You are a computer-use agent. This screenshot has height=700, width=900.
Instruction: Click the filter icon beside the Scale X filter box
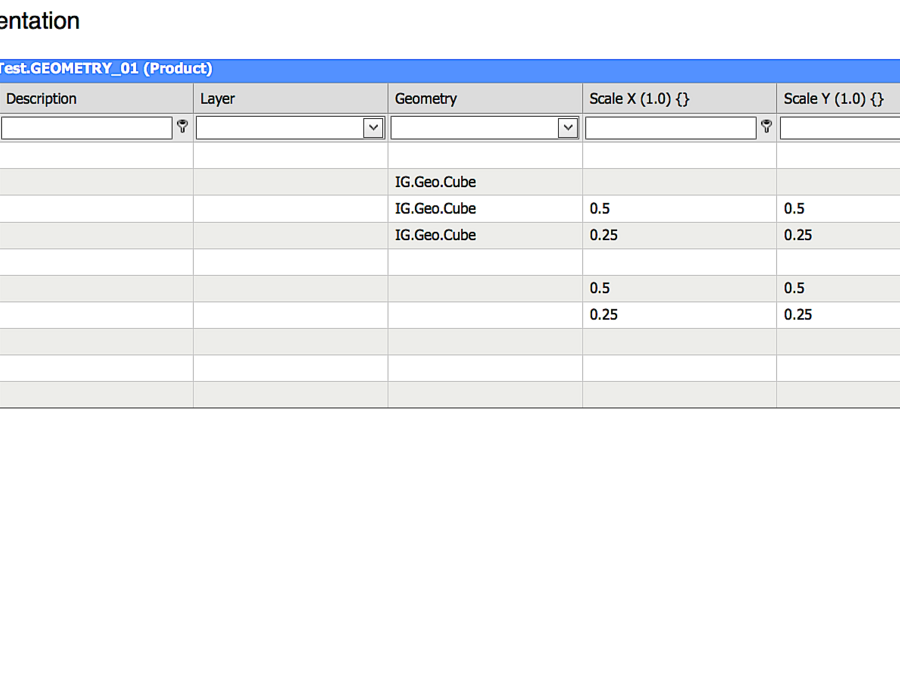tap(766, 126)
